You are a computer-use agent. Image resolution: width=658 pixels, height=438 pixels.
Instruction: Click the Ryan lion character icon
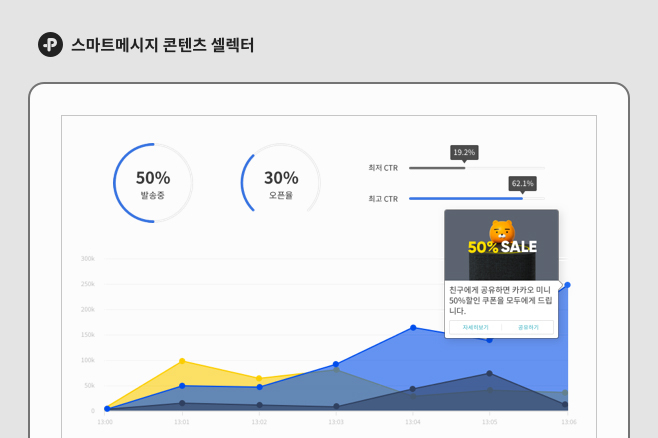502,231
